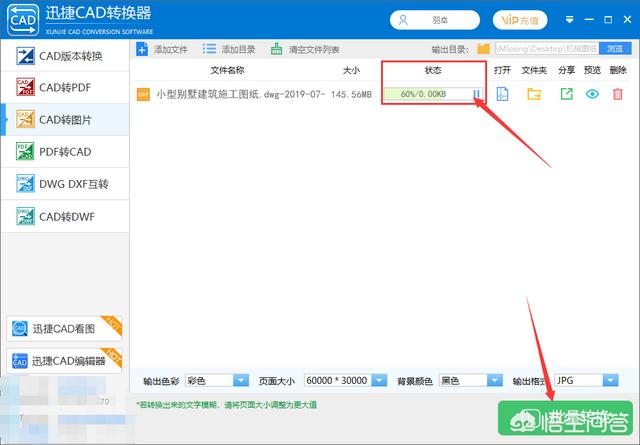The width and height of the screenshot is (640, 445).
Task: Select the PDF转CAD sidebar item
Action: click(x=65, y=151)
